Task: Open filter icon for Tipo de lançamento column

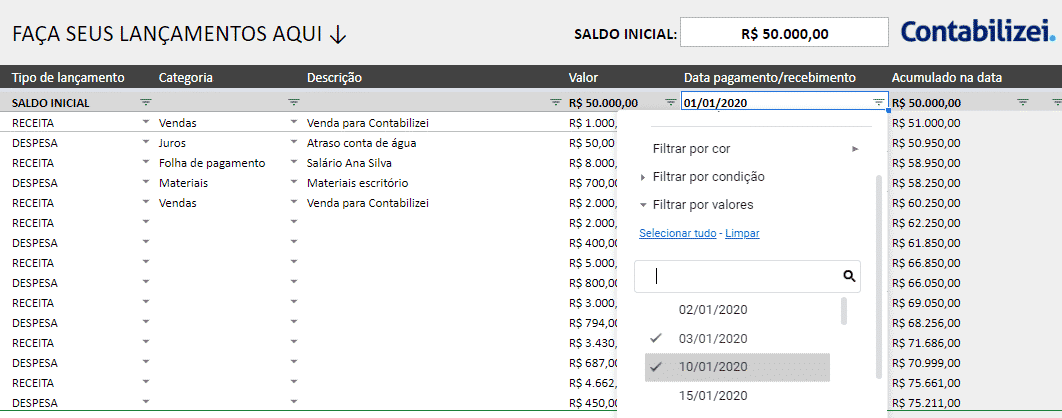Action: click(x=146, y=102)
